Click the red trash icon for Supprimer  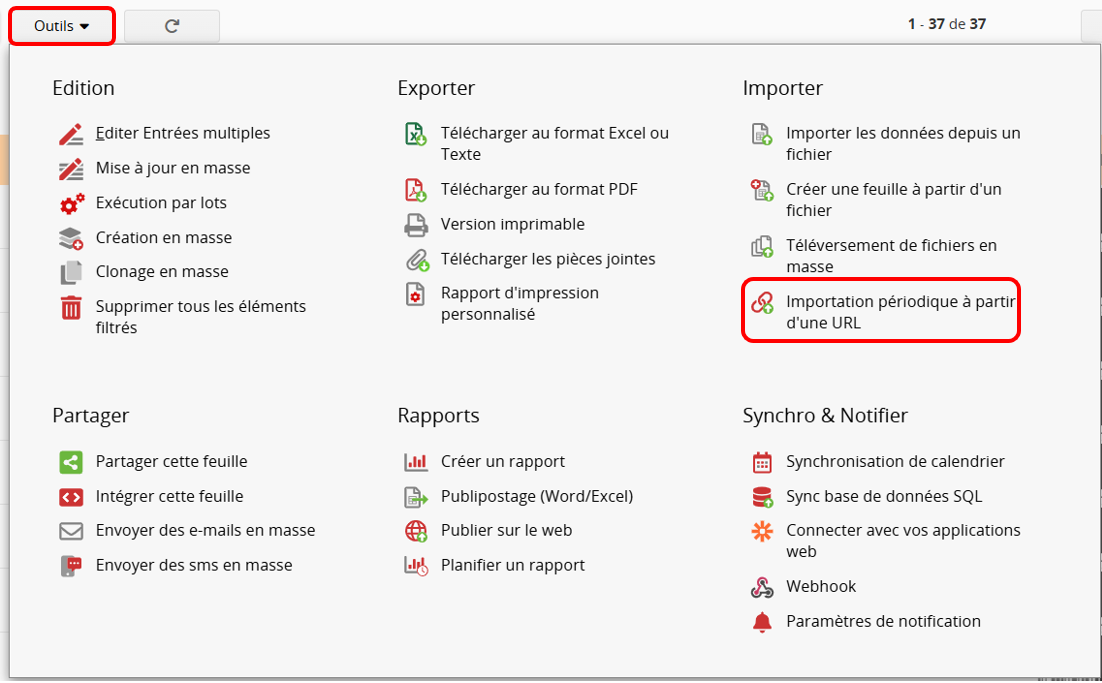(71, 308)
